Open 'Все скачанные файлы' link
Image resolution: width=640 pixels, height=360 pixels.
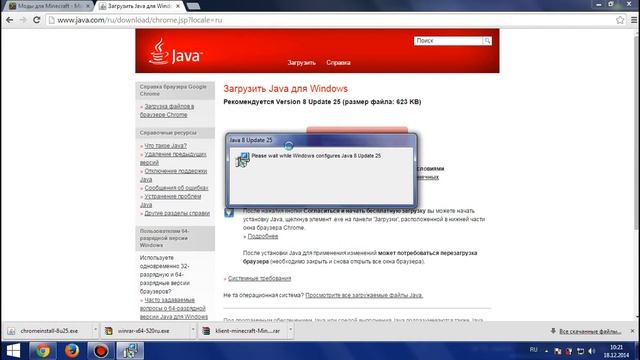coord(590,331)
